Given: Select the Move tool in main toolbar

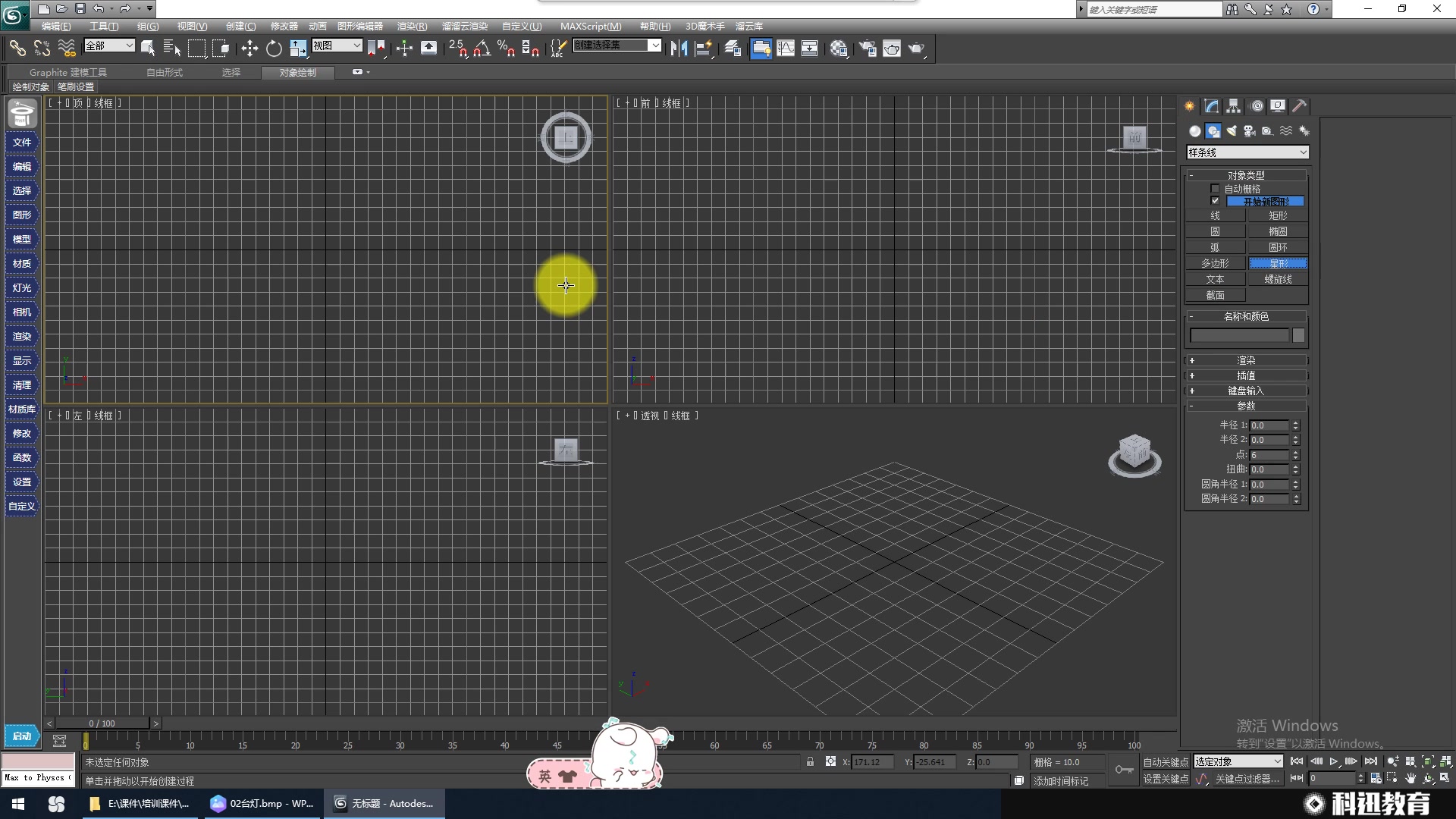Looking at the screenshot, I should (249, 49).
